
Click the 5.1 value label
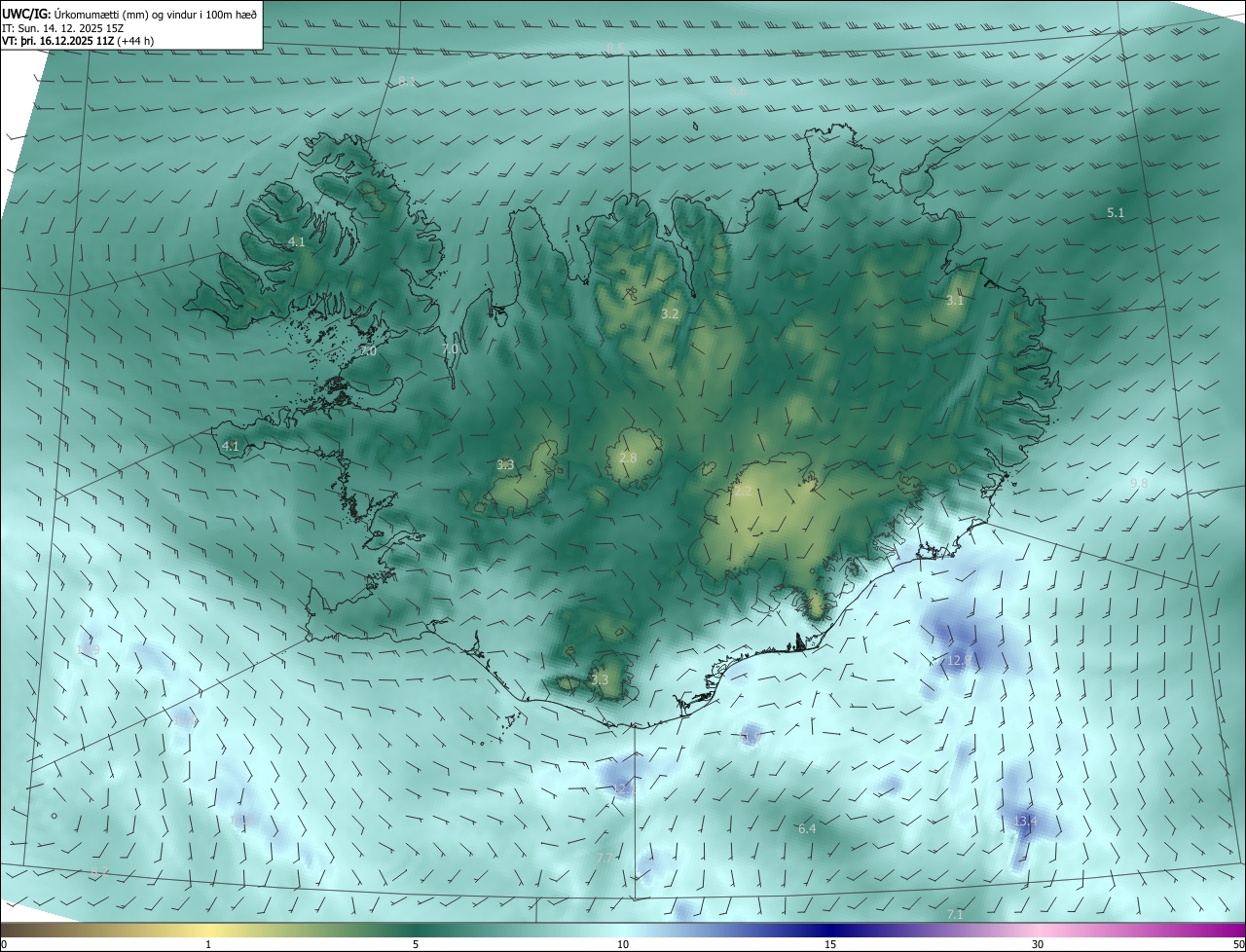coord(1116,212)
